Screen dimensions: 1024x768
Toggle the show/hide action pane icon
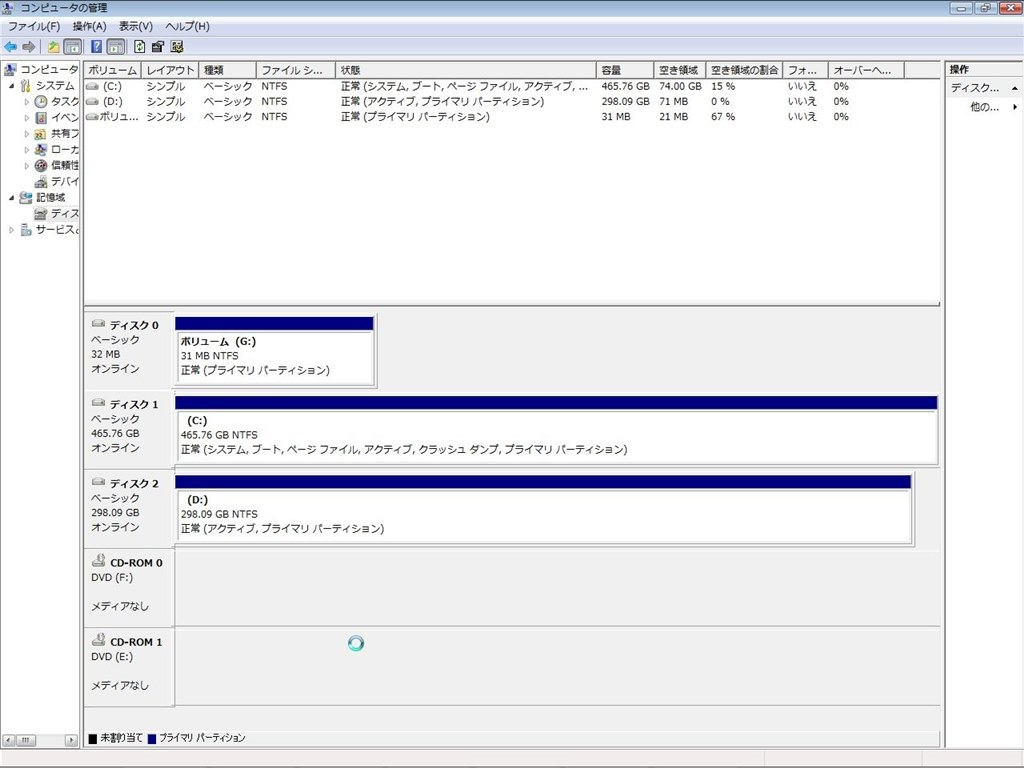[116, 47]
